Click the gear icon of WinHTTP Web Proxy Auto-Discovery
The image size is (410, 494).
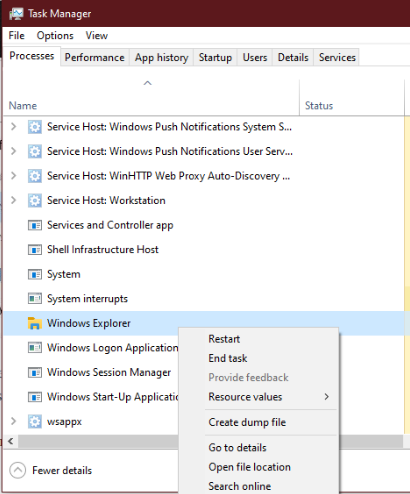click(x=35, y=176)
